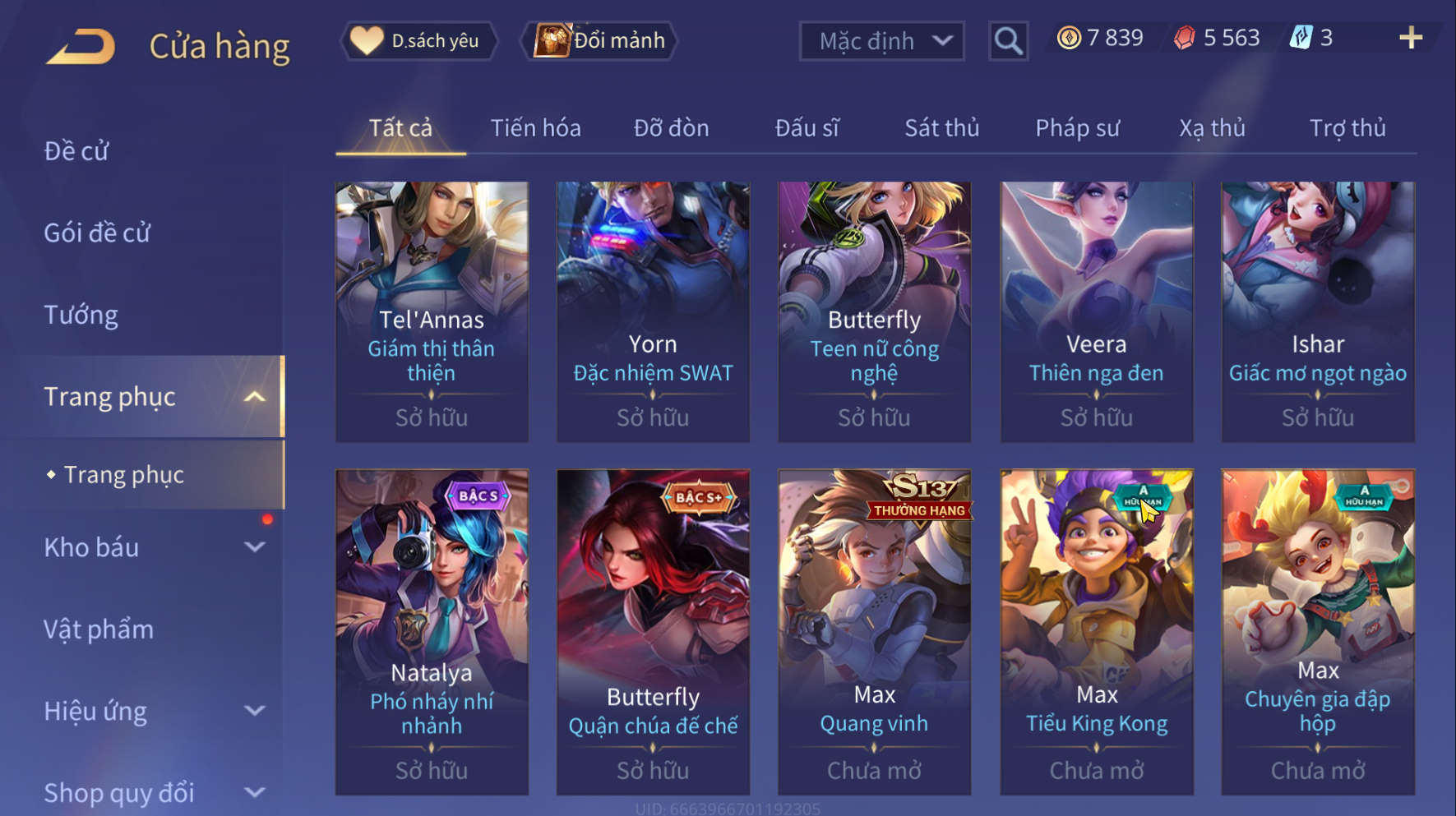Open Yorn Đặc nhiệm SWAT skin card
This screenshot has width=1456, height=816.
pos(653,311)
